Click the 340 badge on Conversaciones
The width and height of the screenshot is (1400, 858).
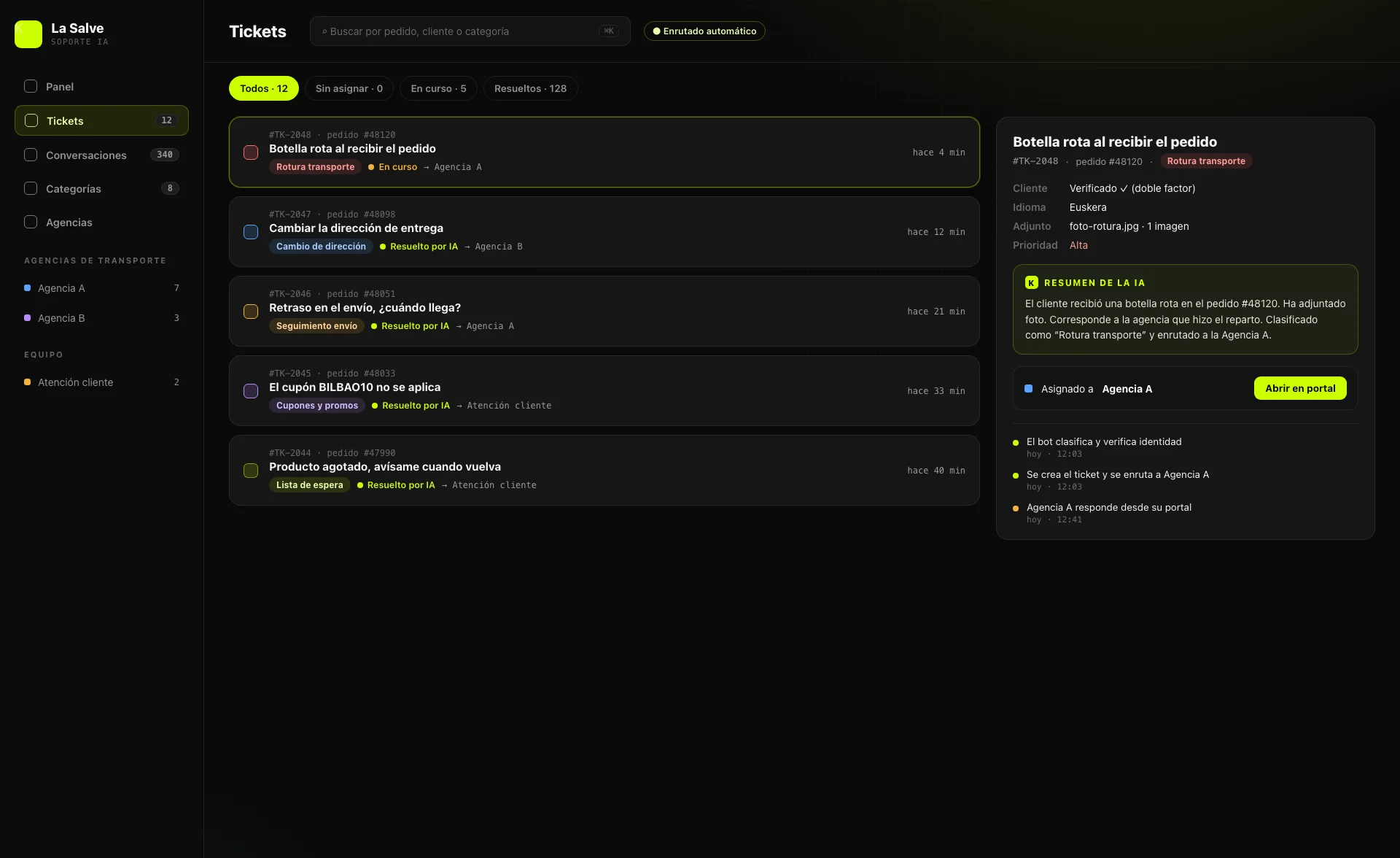pyautogui.click(x=165, y=155)
